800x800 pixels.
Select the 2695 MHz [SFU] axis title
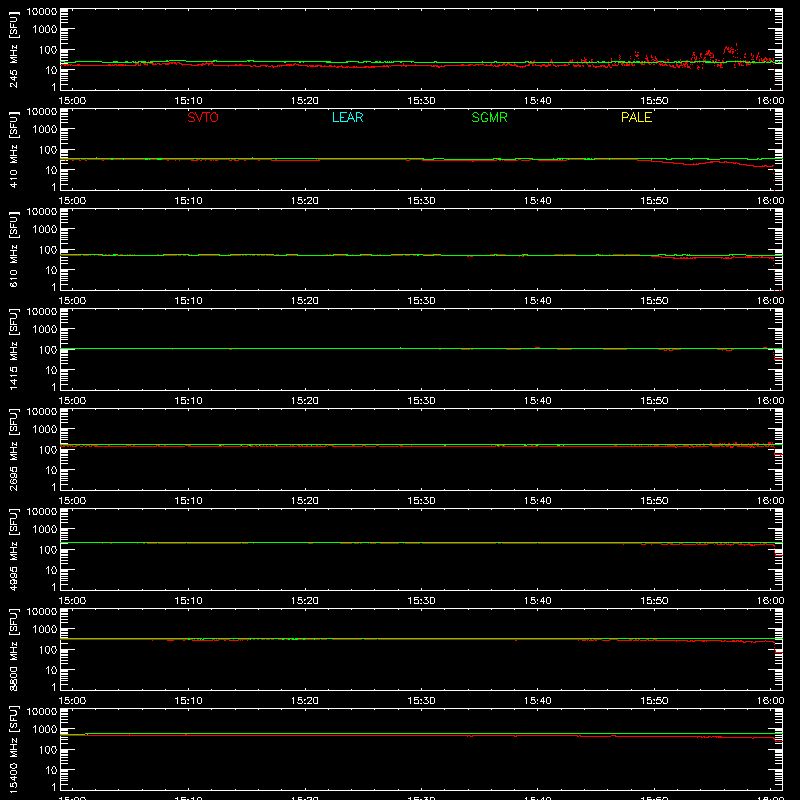14,449
